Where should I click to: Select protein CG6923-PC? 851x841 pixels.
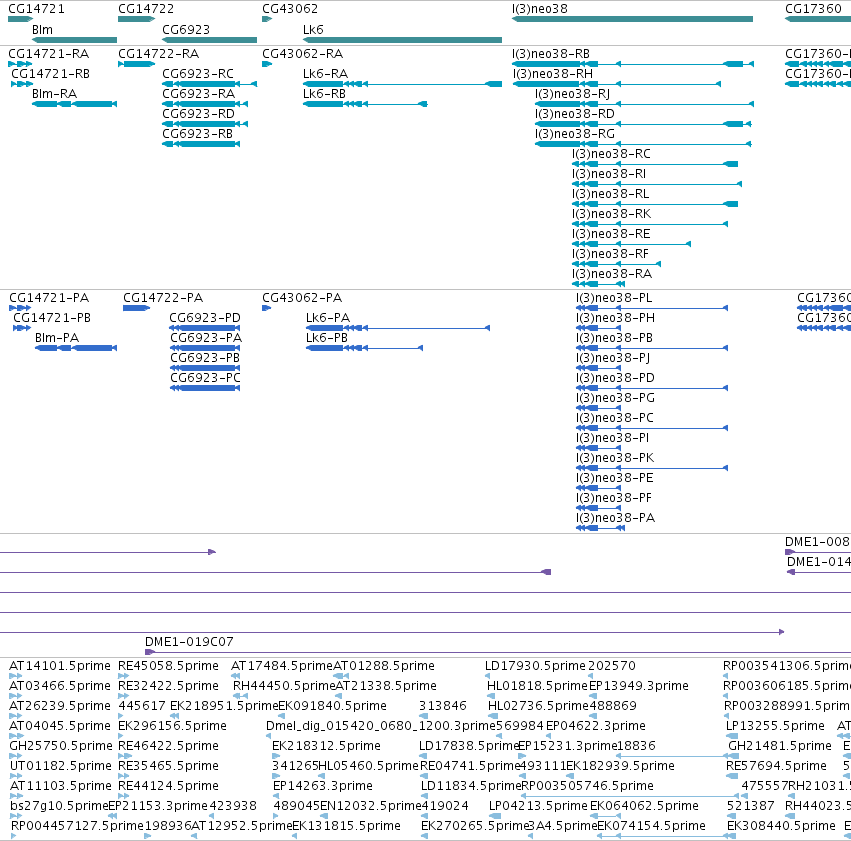(205, 378)
